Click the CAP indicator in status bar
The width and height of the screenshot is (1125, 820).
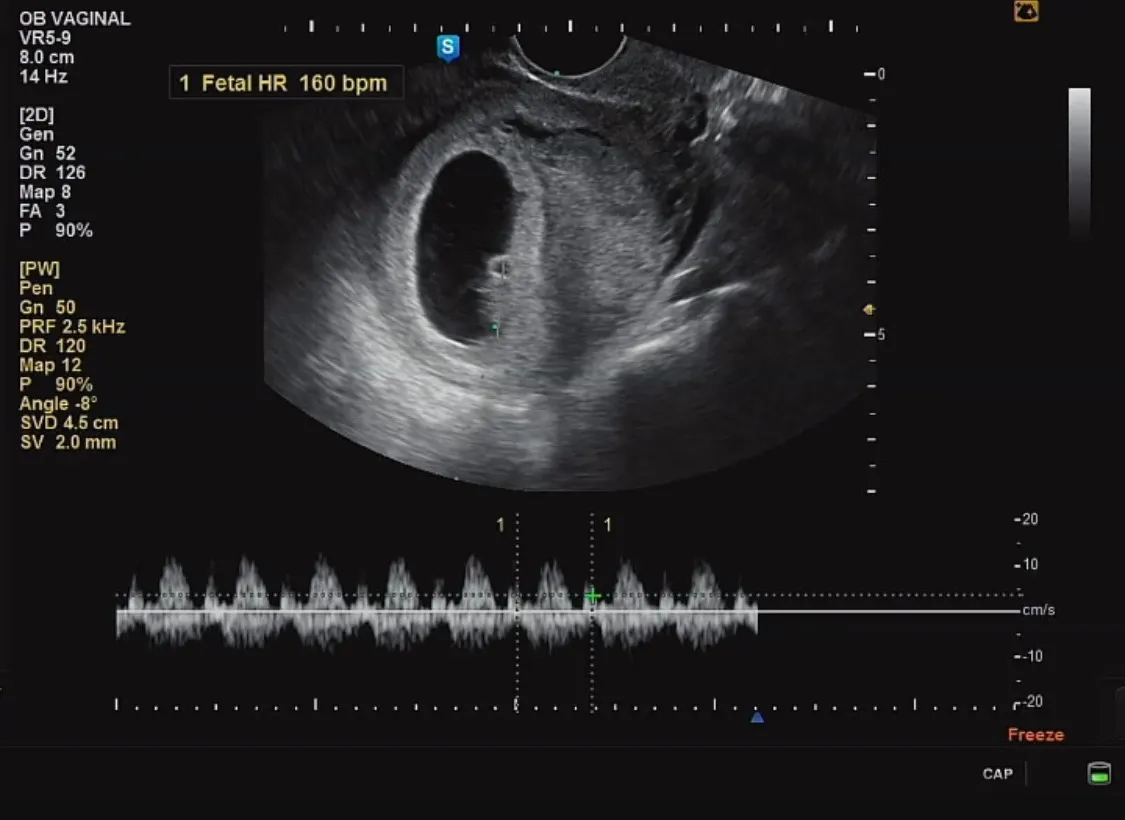coord(997,774)
